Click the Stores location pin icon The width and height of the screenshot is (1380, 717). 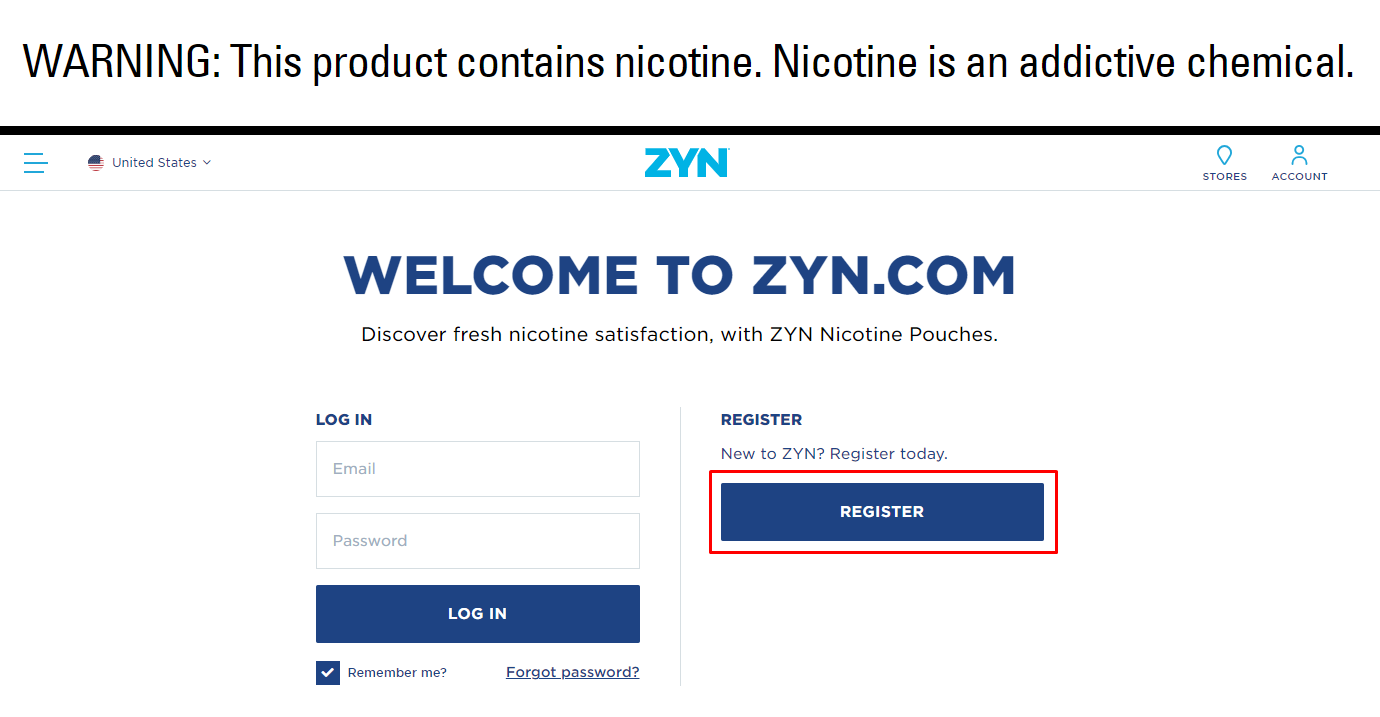tap(1224, 156)
